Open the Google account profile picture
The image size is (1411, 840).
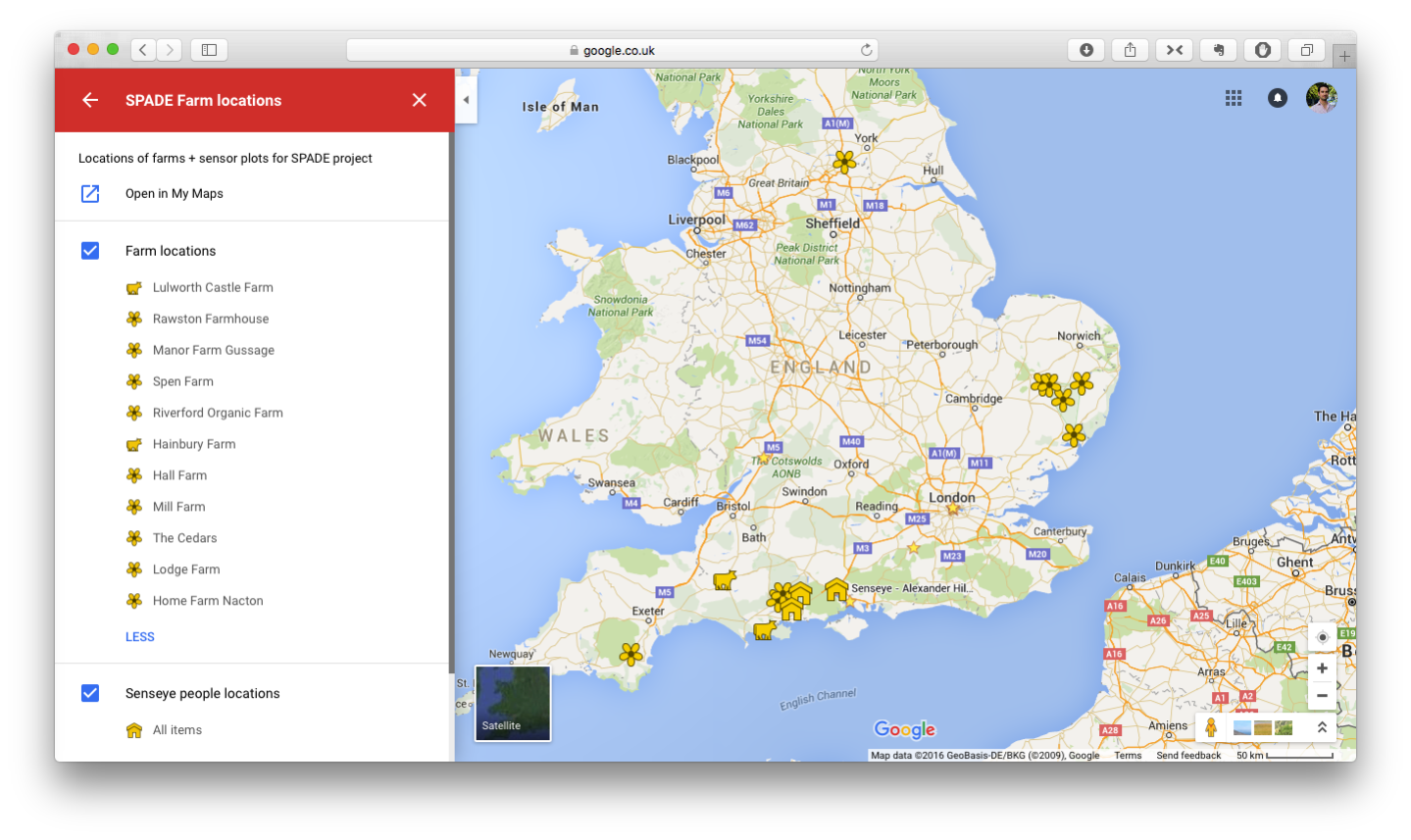(1322, 98)
